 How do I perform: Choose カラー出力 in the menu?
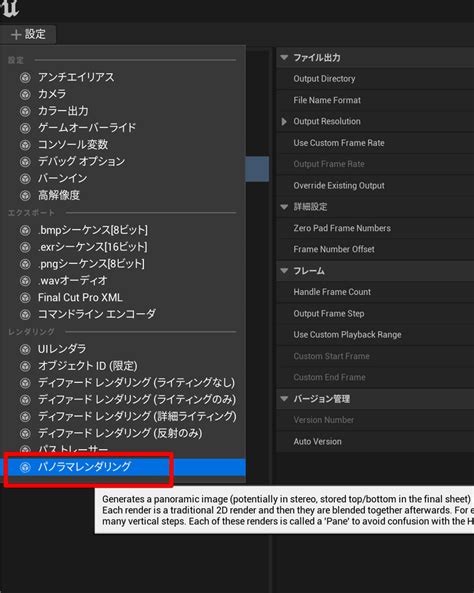pos(63,111)
